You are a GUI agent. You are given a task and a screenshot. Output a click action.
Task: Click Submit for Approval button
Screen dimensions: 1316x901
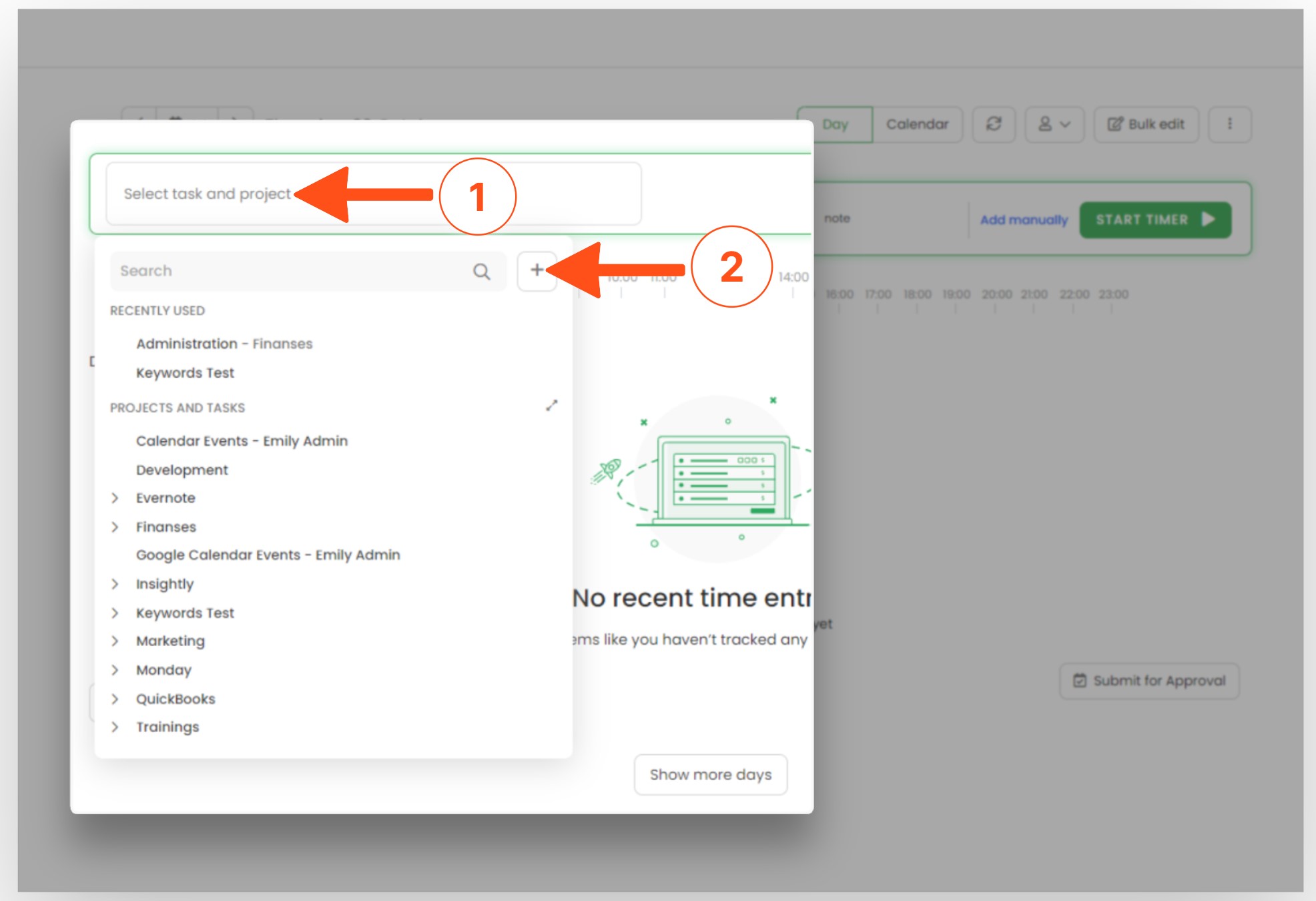click(1149, 681)
